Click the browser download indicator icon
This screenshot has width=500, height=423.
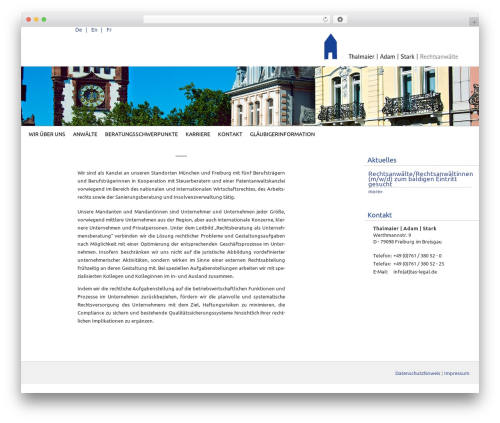[340, 19]
